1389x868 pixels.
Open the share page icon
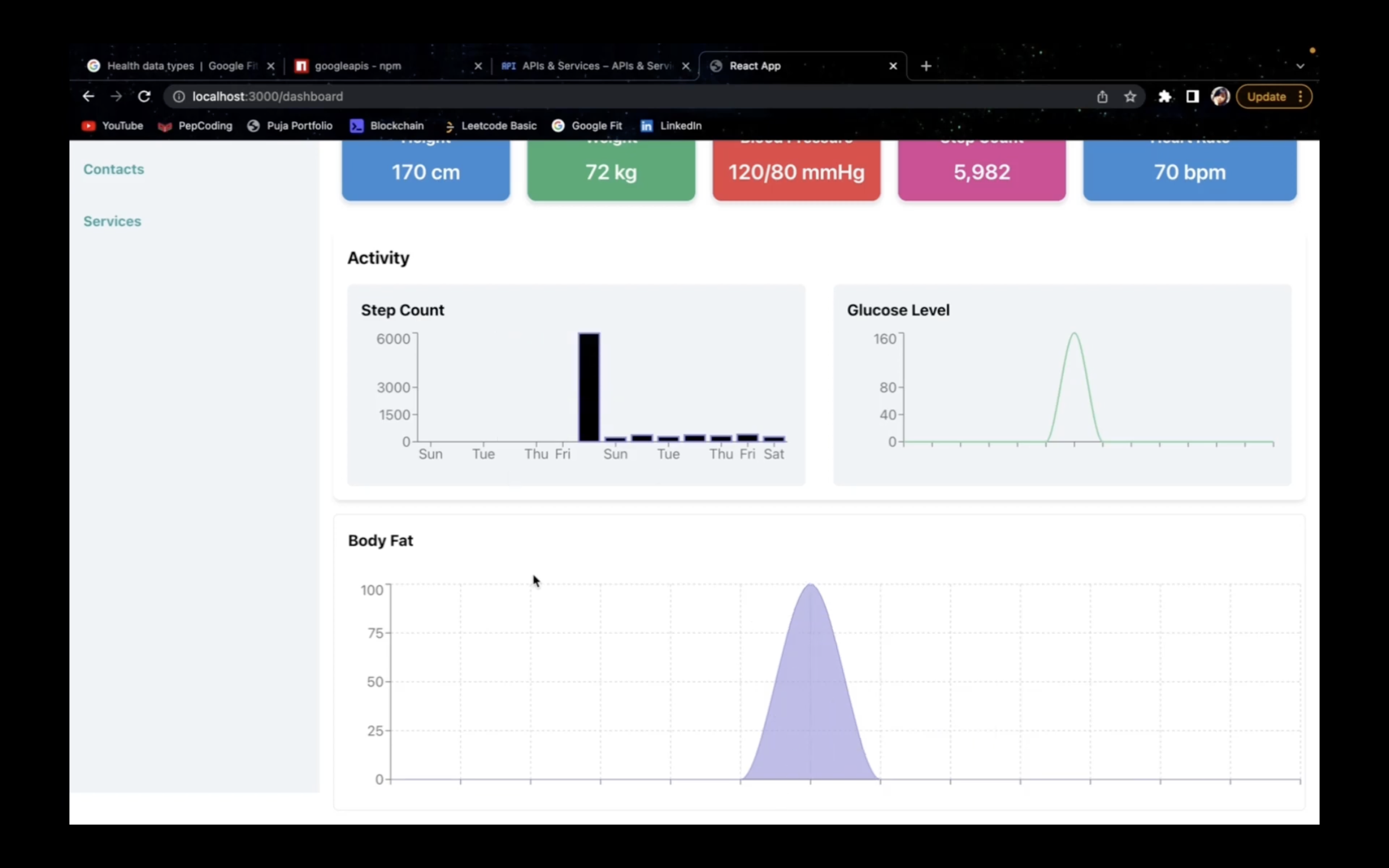click(x=1102, y=96)
